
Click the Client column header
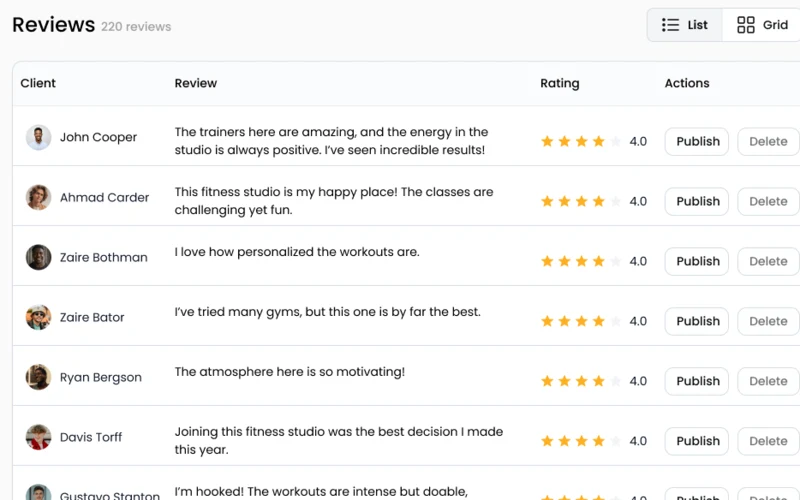tap(38, 83)
